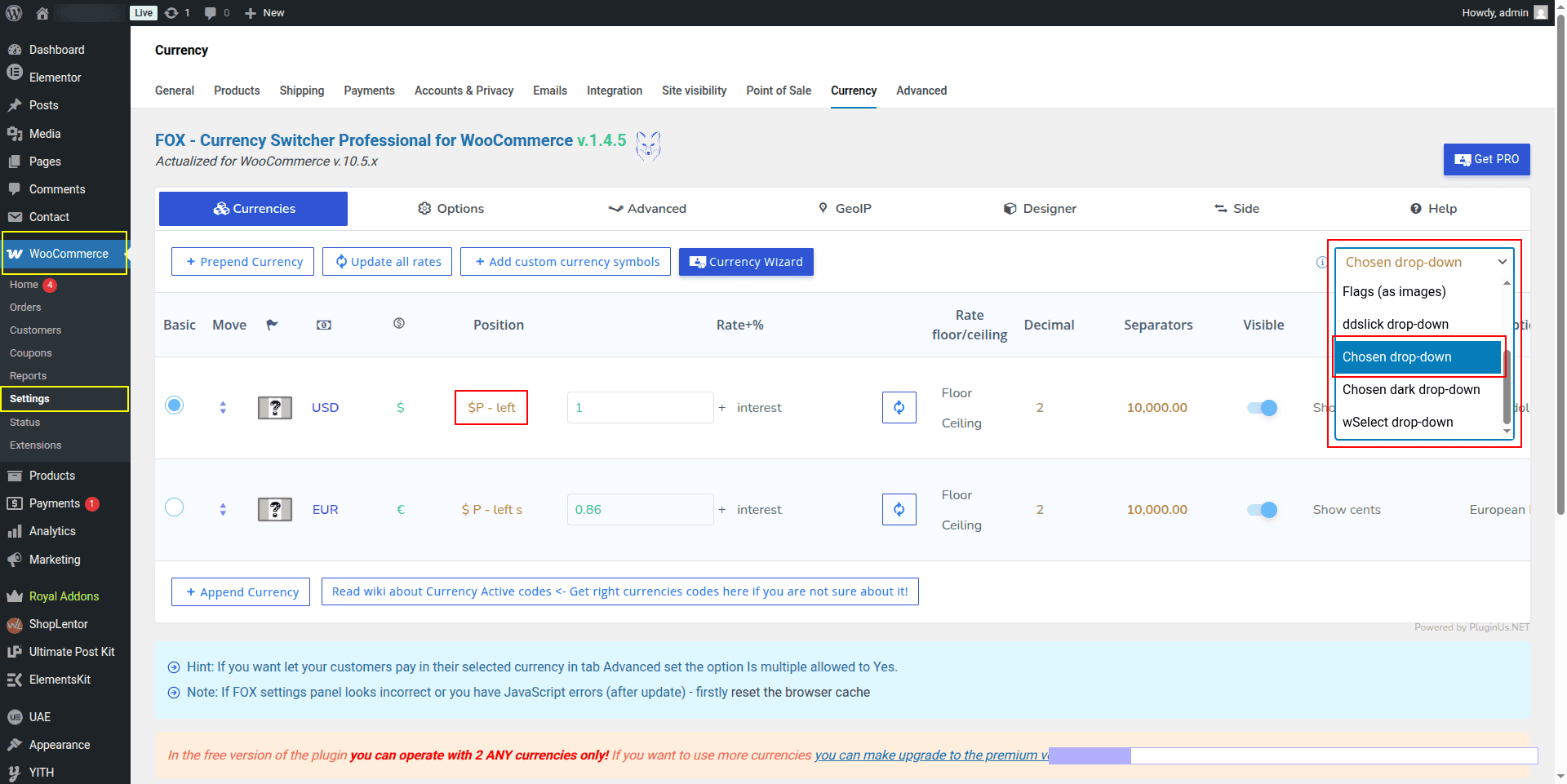
Task: Toggle EUR currency visibility switch
Action: [1262, 510]
